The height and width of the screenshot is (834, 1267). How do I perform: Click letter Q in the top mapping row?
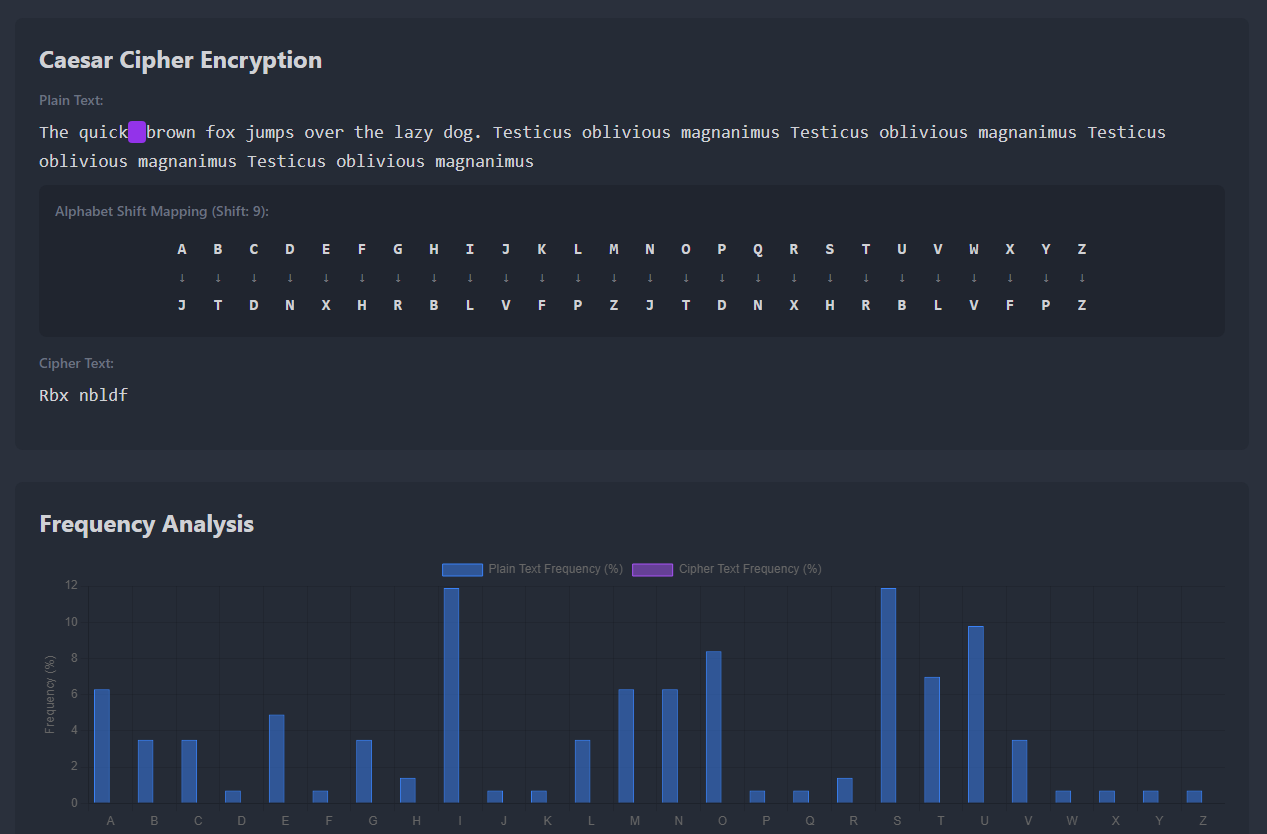(x=758, y=249)
